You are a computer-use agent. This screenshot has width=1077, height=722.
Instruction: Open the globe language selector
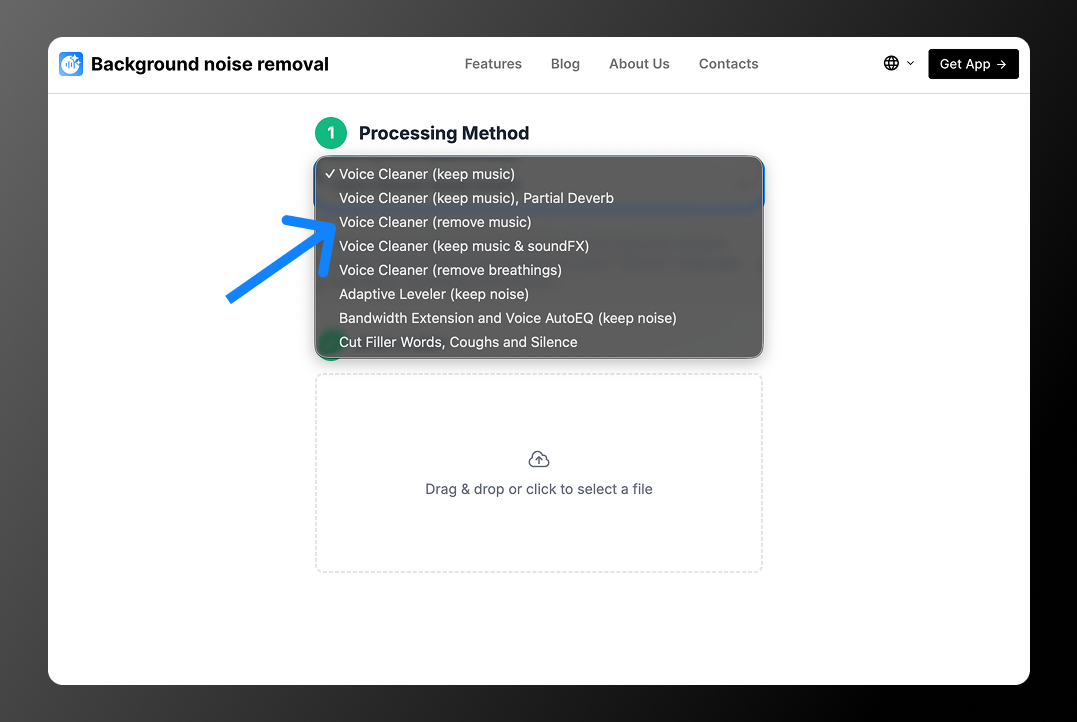pos(891,64)
